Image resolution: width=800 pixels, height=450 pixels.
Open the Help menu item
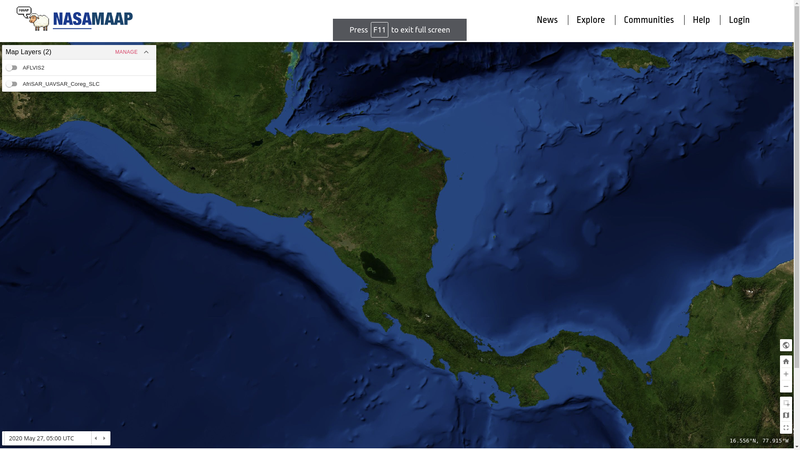[701, 20]
